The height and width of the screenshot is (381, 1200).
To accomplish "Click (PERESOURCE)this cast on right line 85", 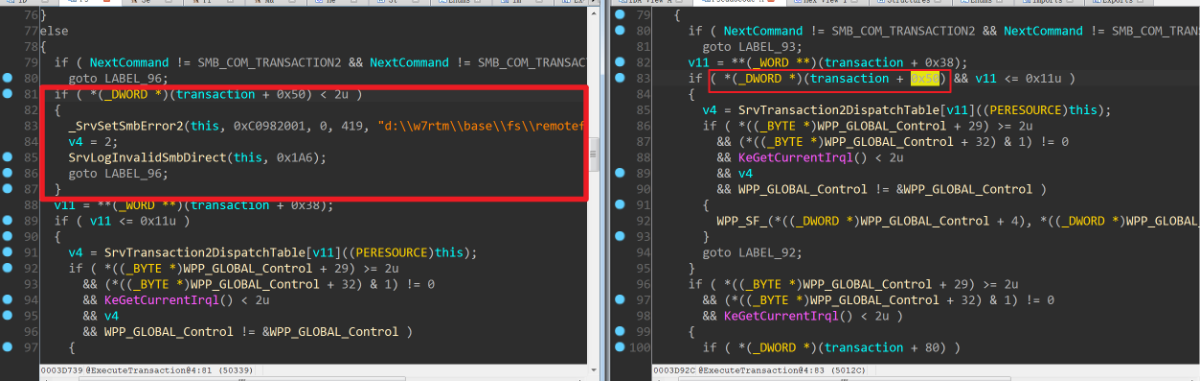I will click(x=1022, y=110).
